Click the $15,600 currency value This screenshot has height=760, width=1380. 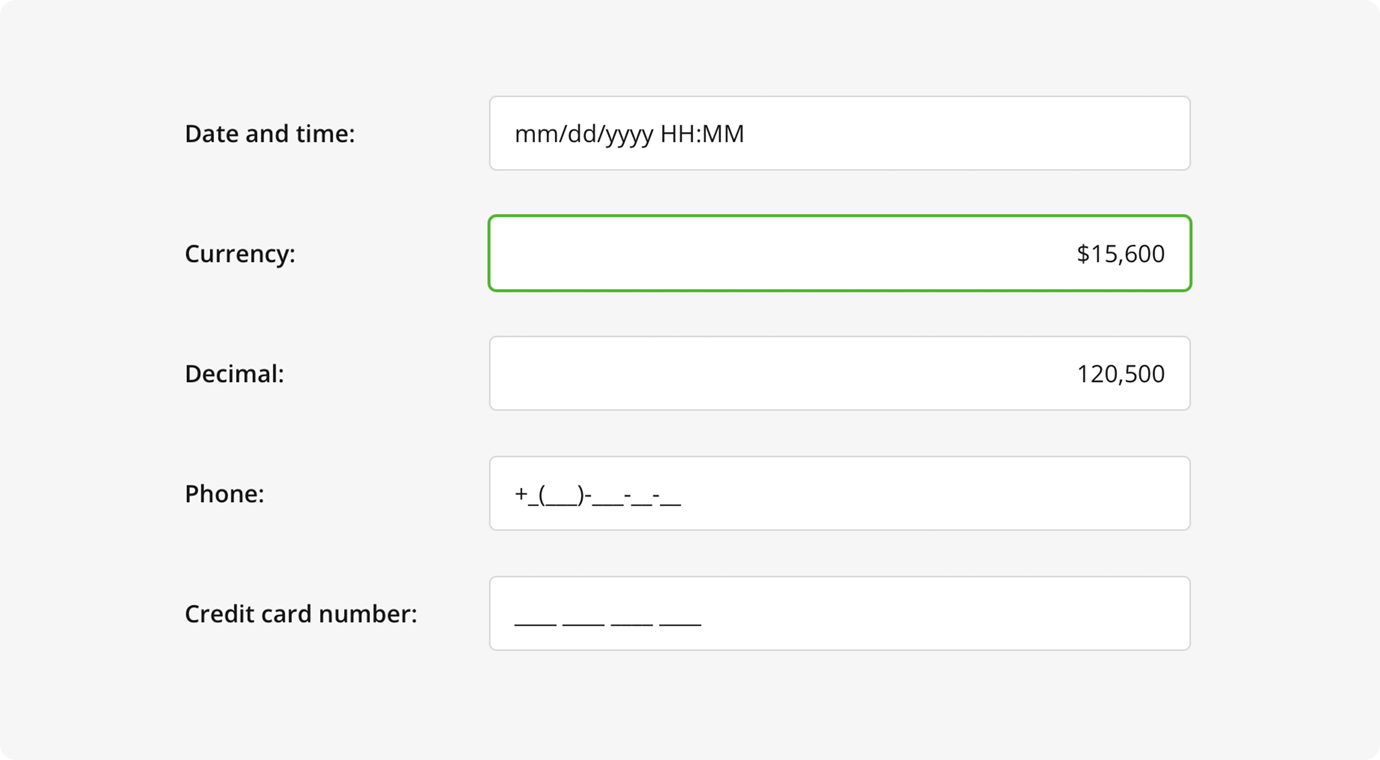(x=1120, y=253)
